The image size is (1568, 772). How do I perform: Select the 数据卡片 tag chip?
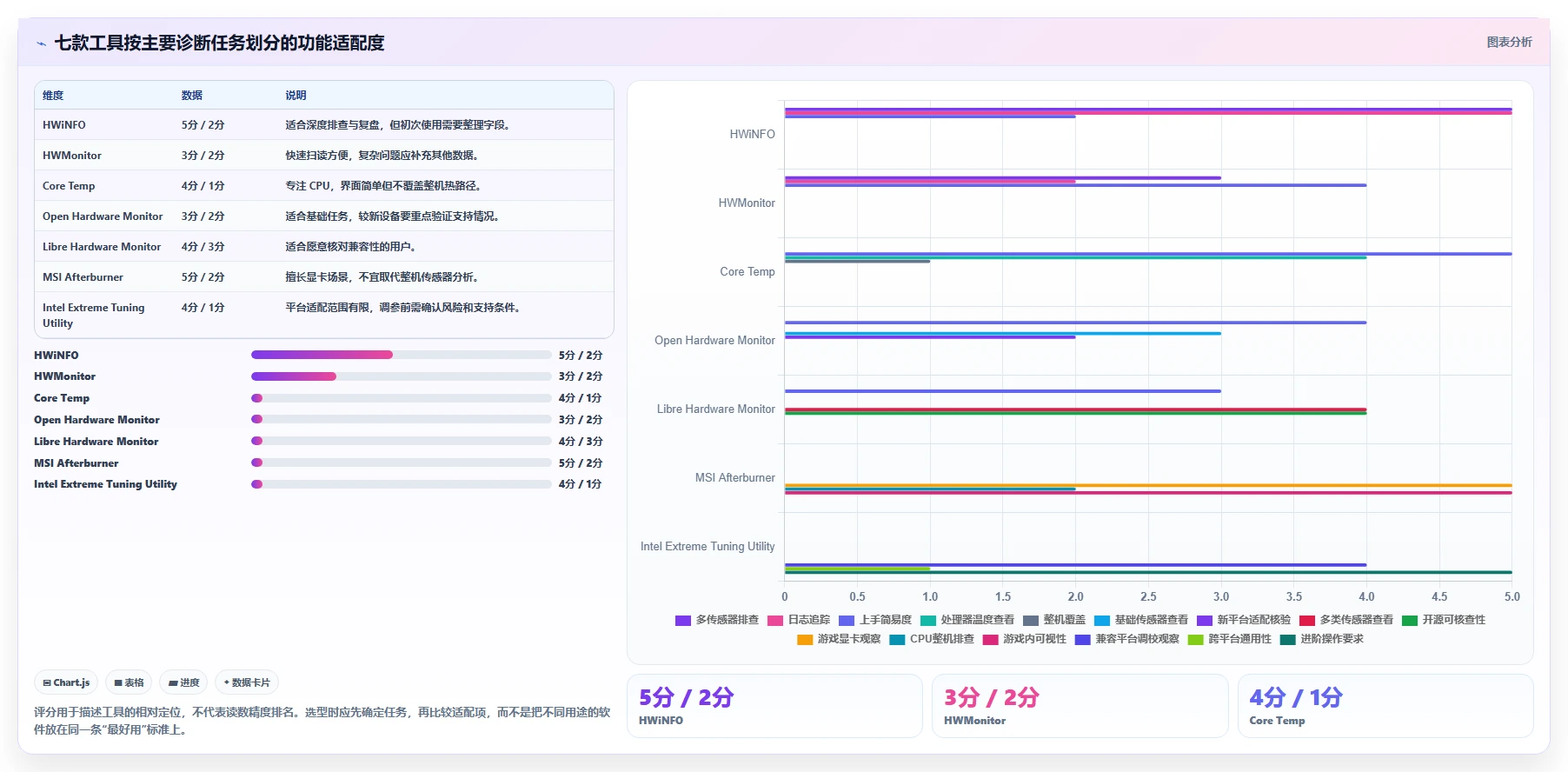coord(247,682)
